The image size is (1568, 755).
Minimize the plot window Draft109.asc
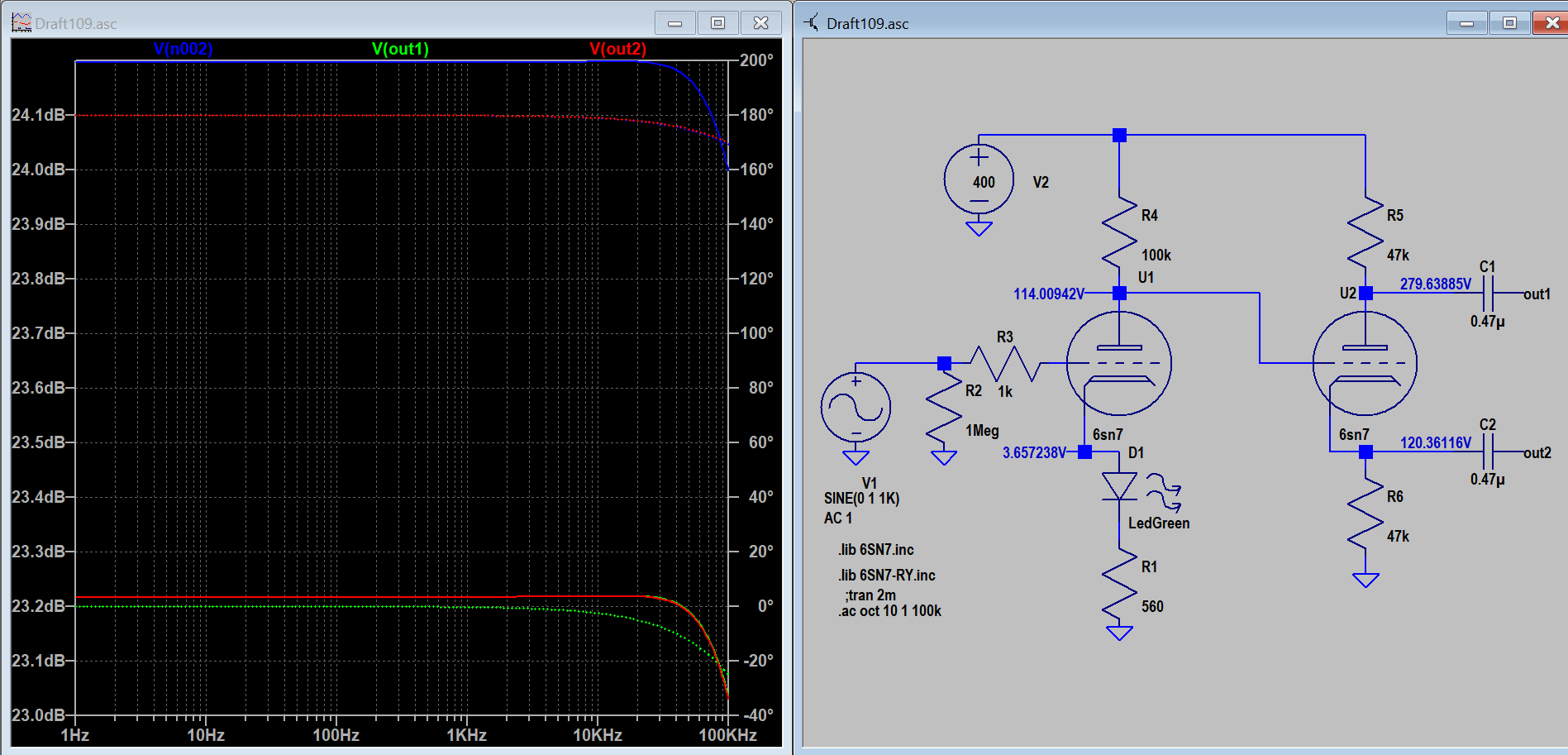click(674, 23)
